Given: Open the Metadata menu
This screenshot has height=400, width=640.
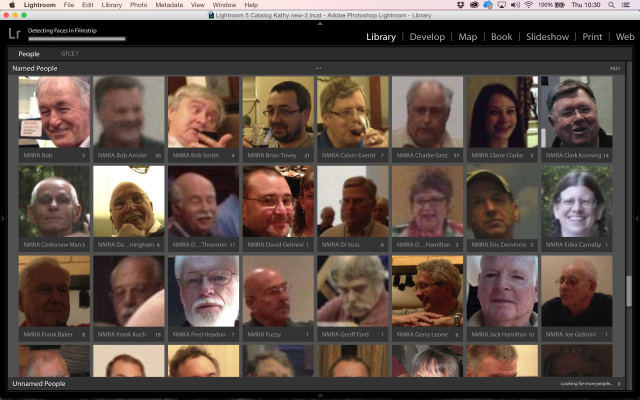Looking at the screenshot, I should pyautogui.click(x=169, y=5).
